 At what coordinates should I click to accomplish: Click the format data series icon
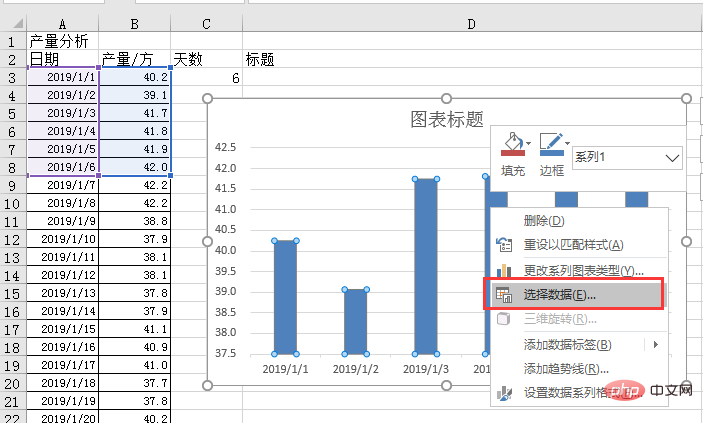tap(504, 393)
